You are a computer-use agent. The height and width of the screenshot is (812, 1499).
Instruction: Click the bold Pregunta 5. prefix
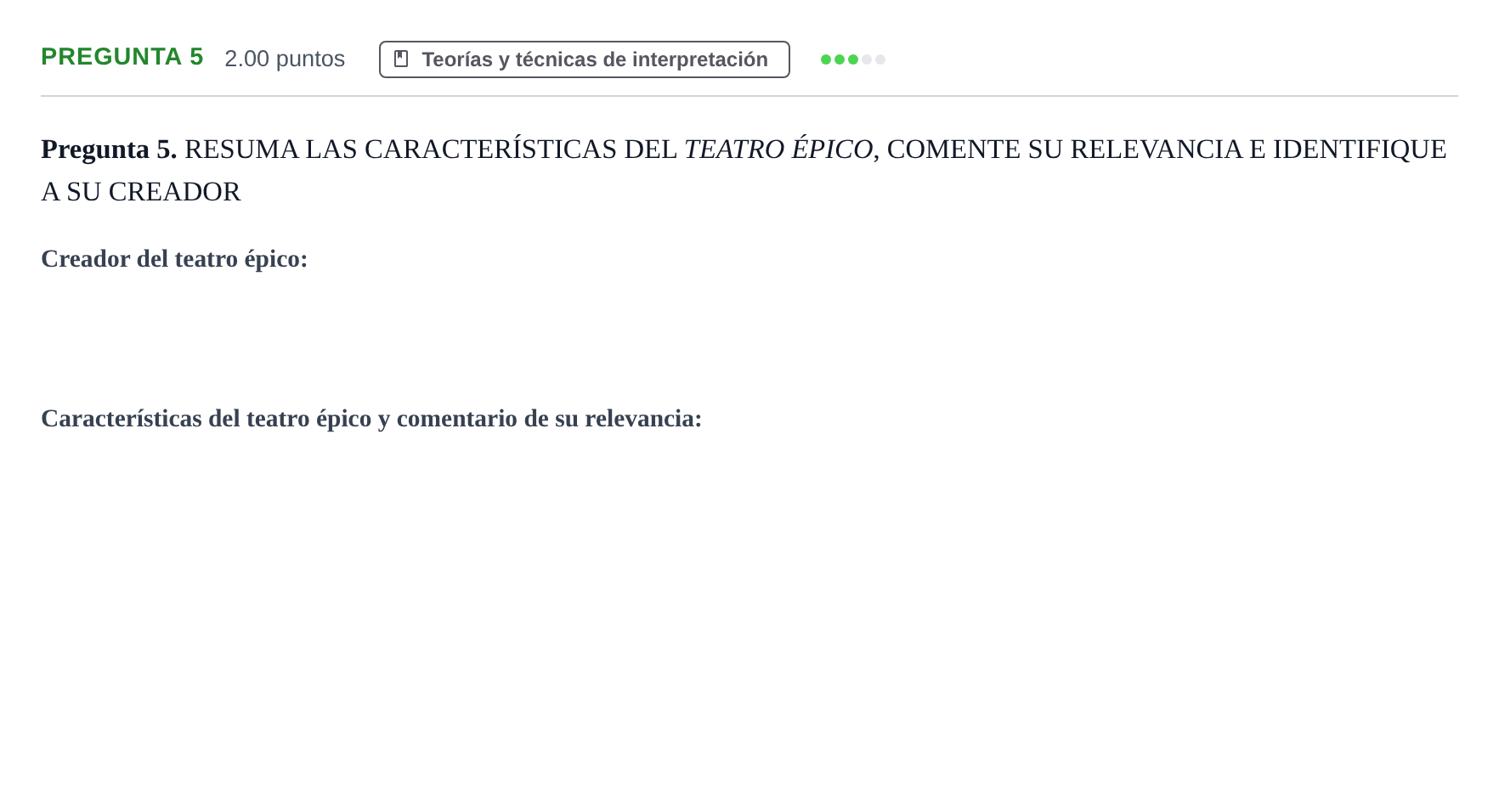(109, 149)
